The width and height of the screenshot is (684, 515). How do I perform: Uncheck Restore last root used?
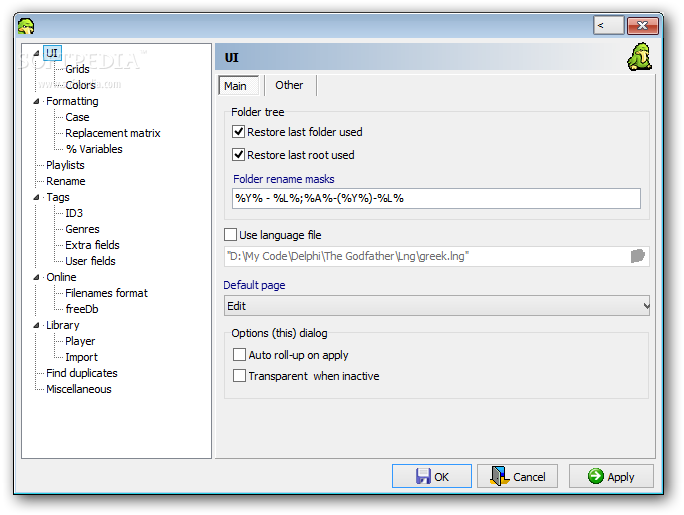238,155
